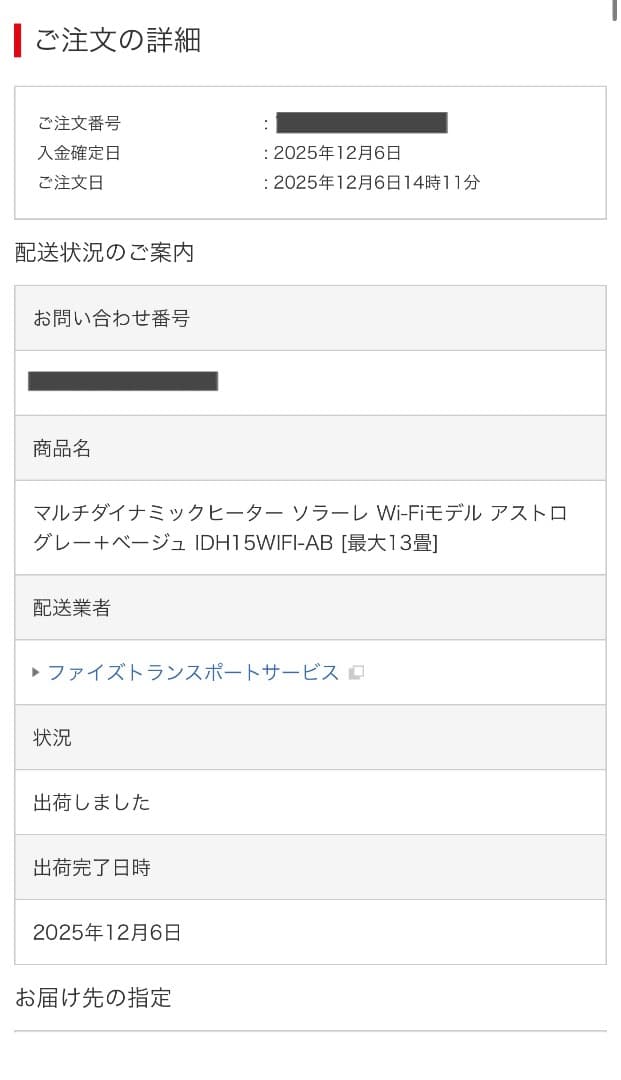Click the order date 2025年12月6日14時11分
Viewport: 621px width, 1080px height.
pos(370,183)
